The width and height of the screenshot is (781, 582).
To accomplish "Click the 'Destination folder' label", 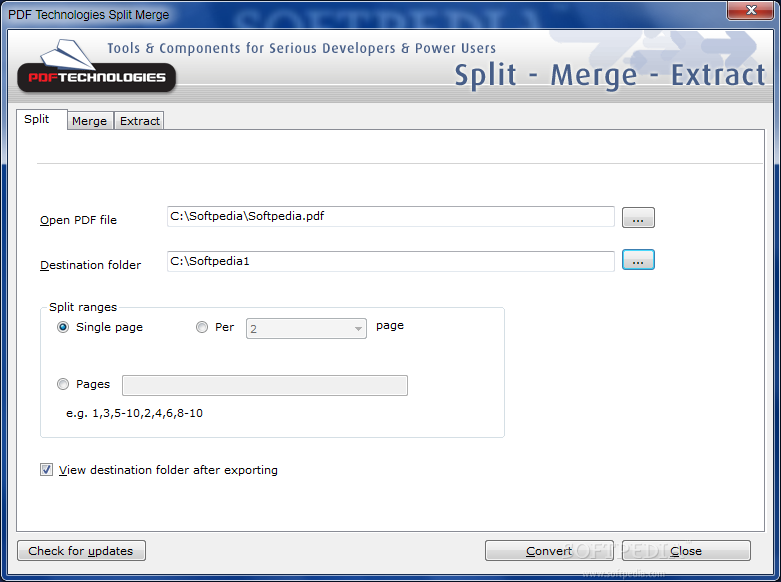I will point(91,265).
